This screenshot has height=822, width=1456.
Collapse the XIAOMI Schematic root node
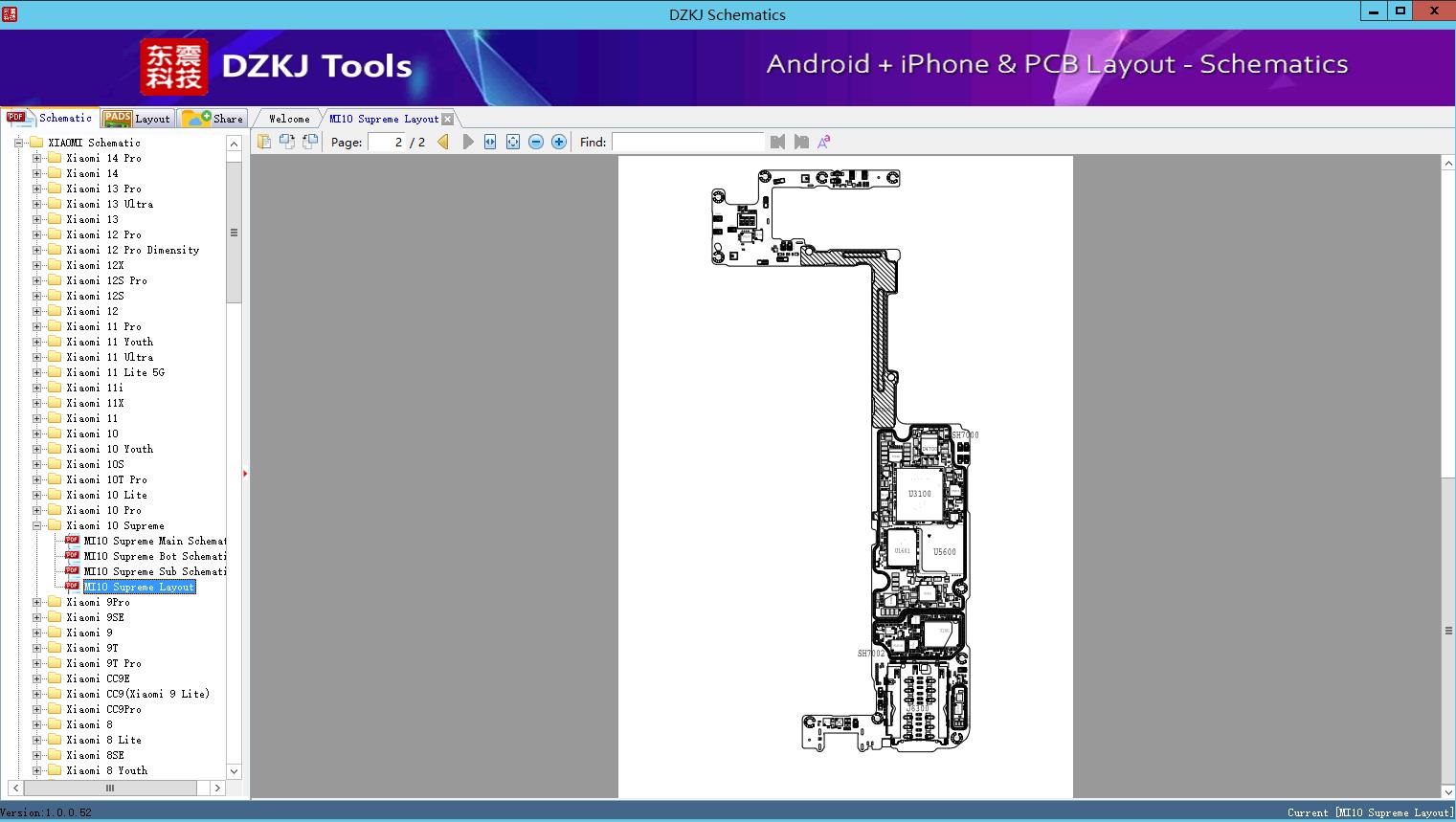point(19,143)
